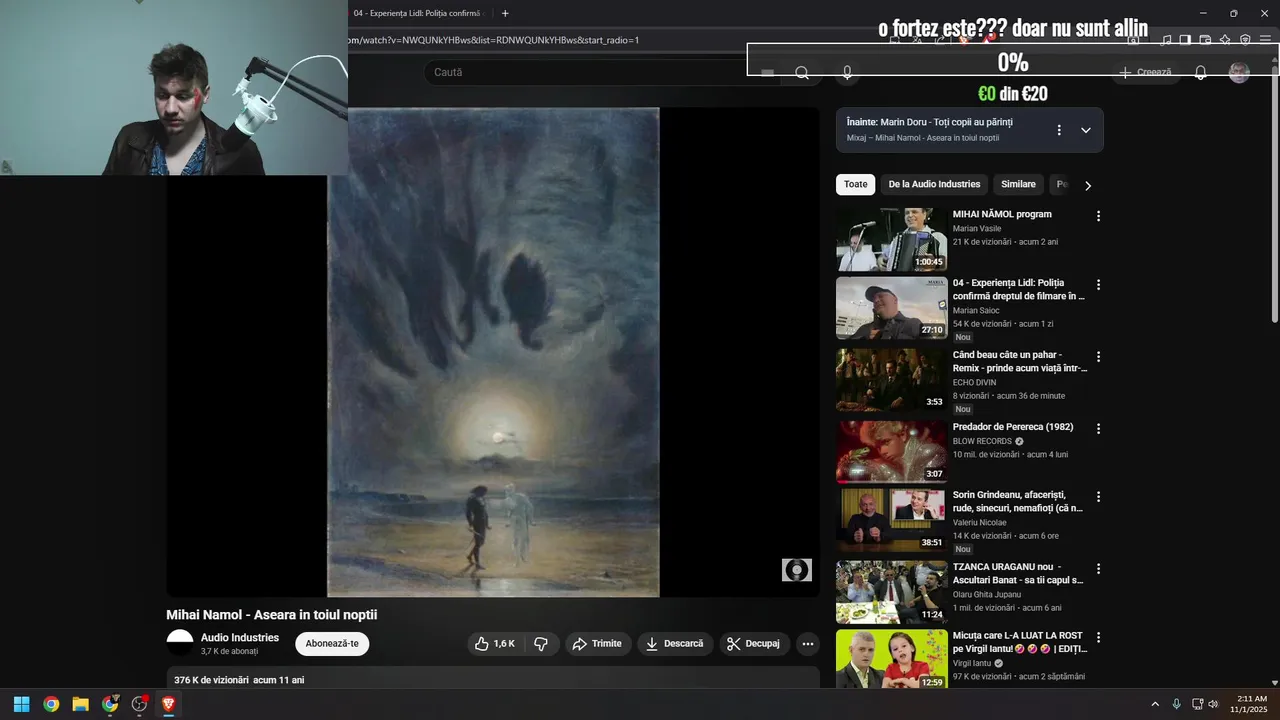Like the video with thumbs-up 1,6 K
The height and width of the screenshot is (720, 1280).
click(x=496, y=644)
